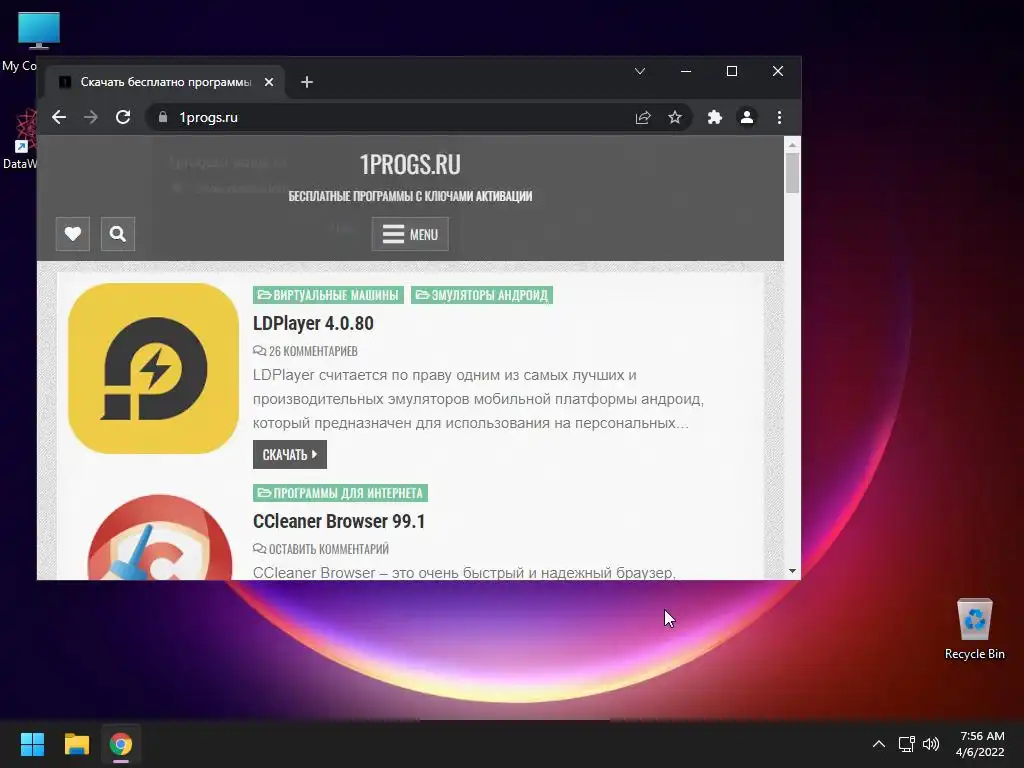Screen dimensions: 1024x768
Task: Minimize the Chrome window
Action: coord(686,71)
